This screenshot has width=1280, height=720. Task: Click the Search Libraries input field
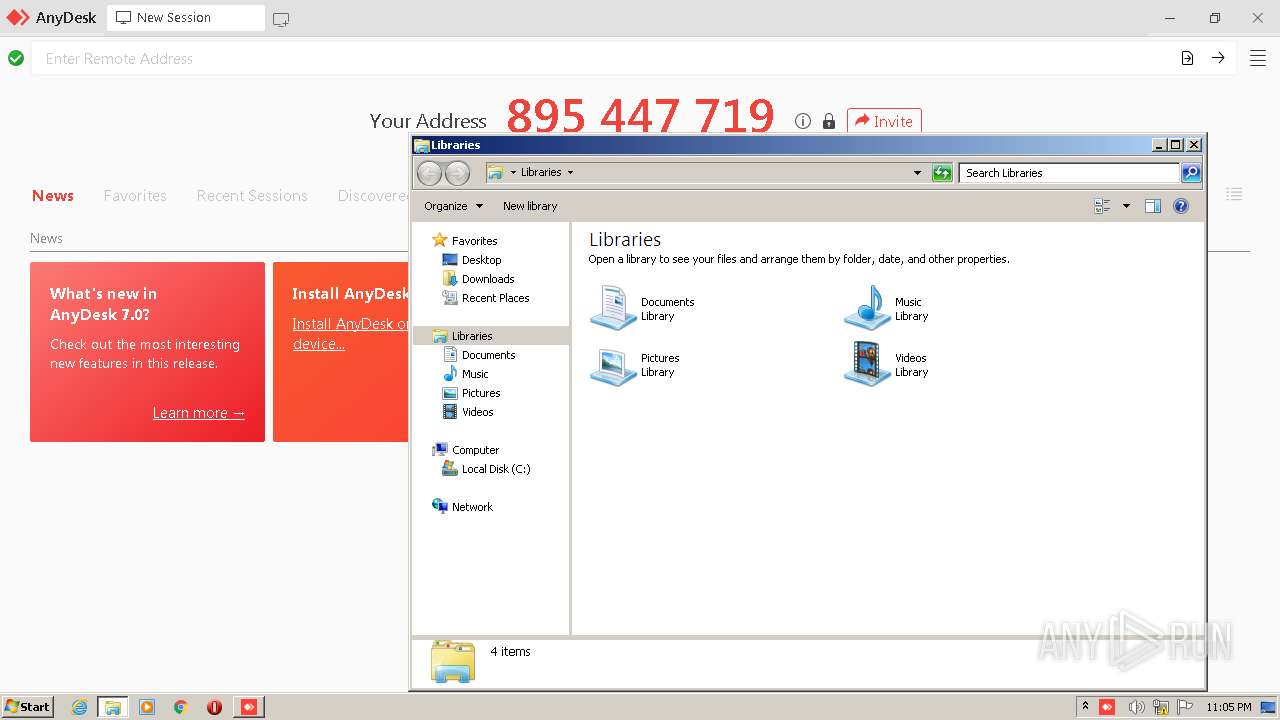(x=1068, y=173)
